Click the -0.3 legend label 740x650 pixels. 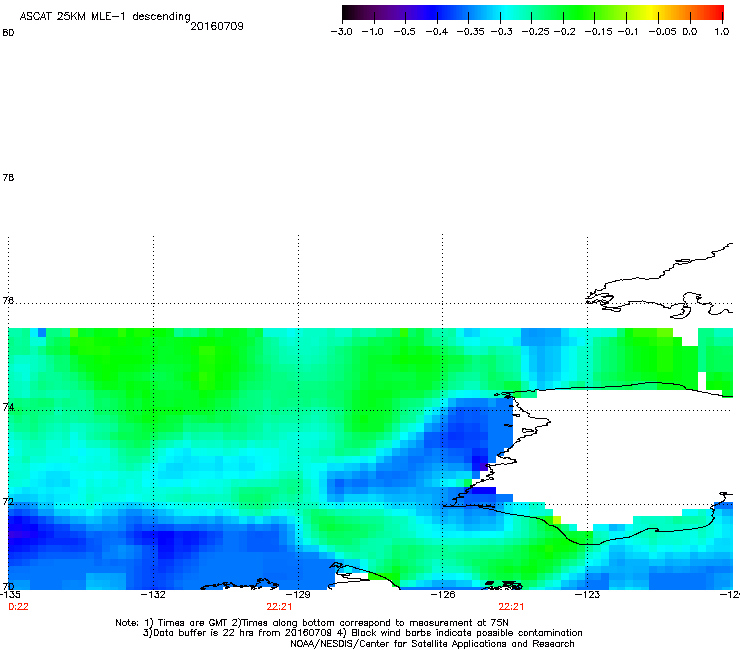(502, 32)
